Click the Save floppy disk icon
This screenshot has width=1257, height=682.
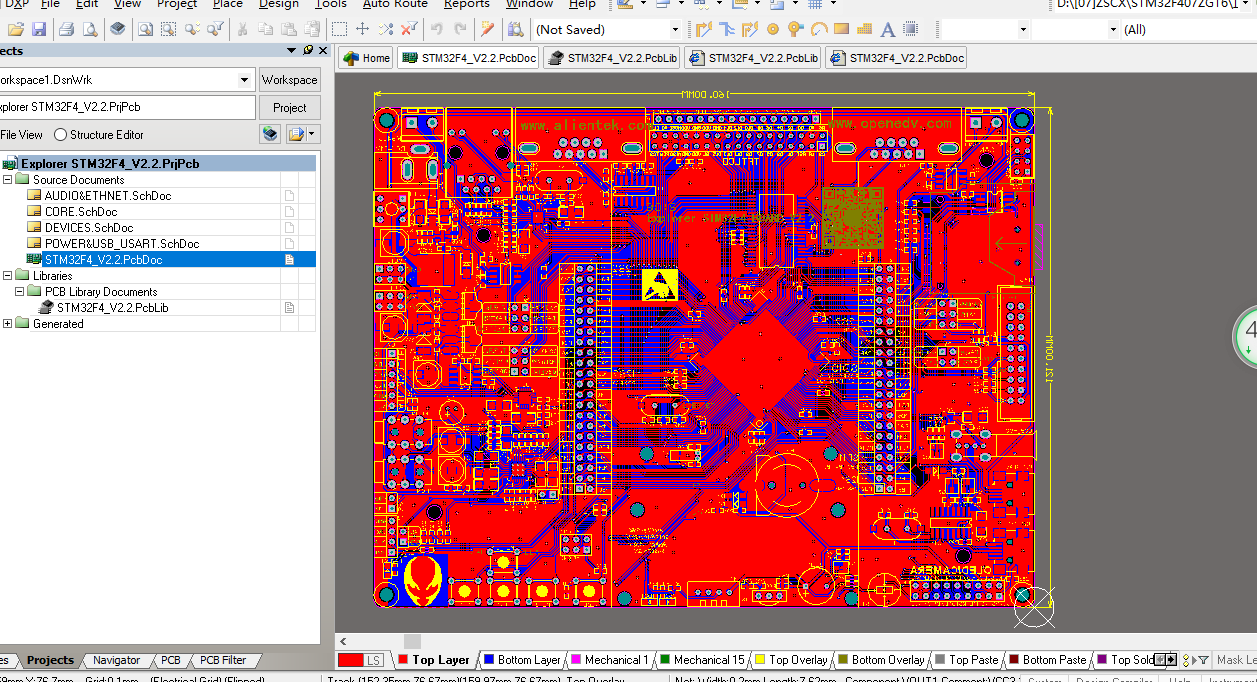coord(39,29)
